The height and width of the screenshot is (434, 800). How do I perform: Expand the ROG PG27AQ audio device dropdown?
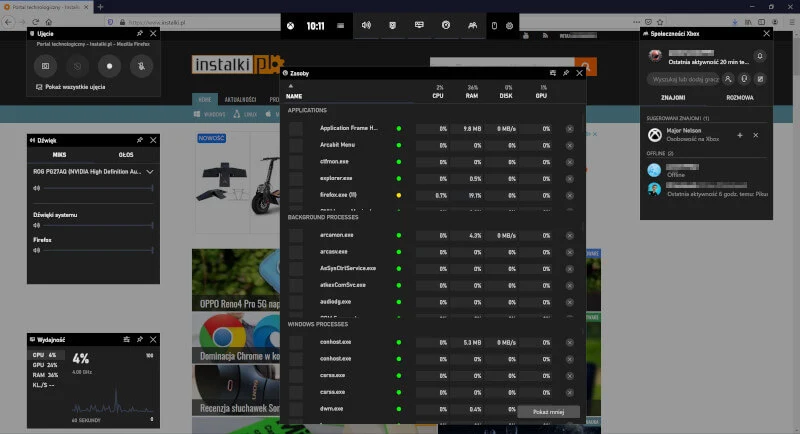(150, 172)
